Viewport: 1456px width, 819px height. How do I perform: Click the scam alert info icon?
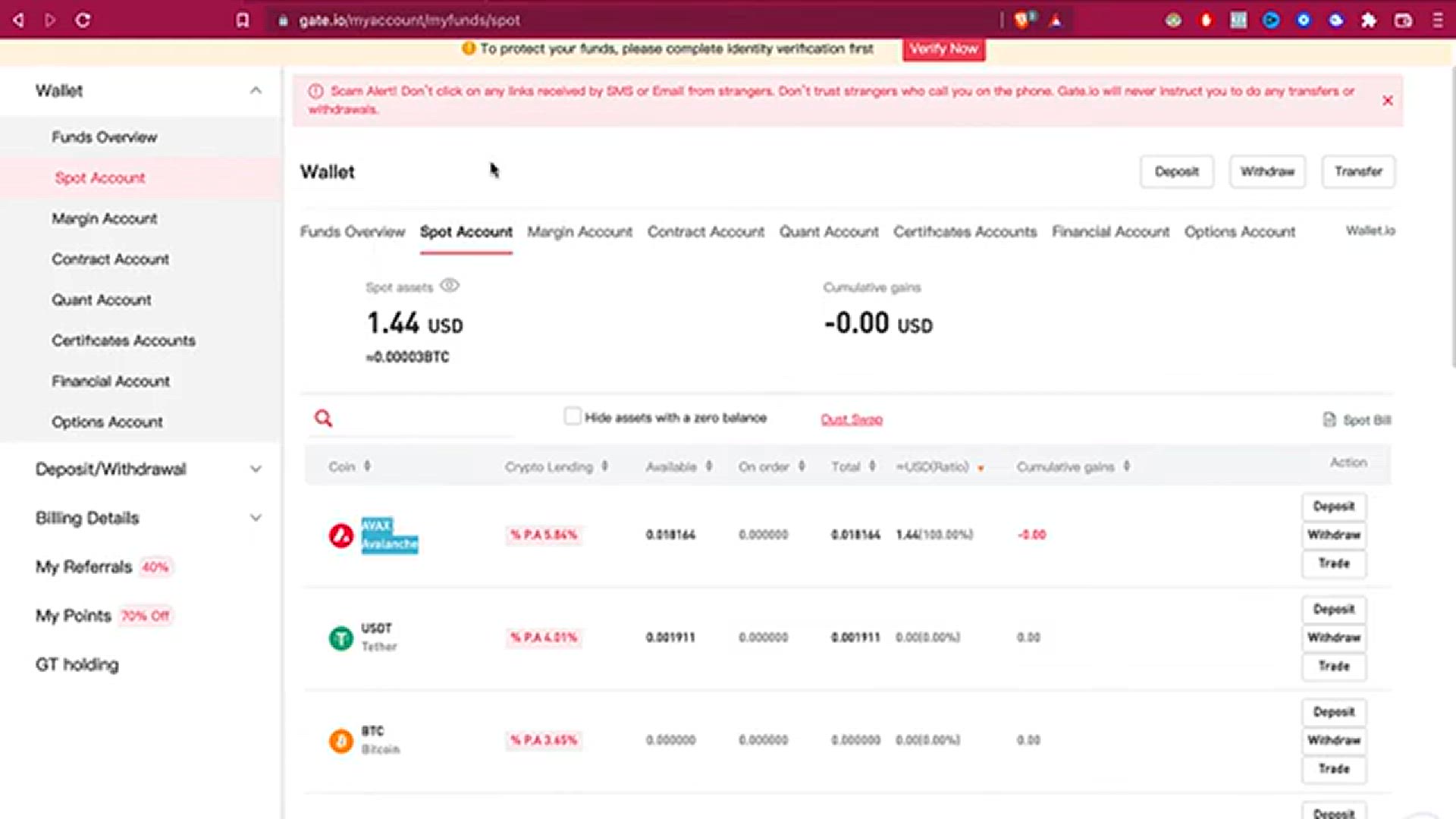(315, 91)
